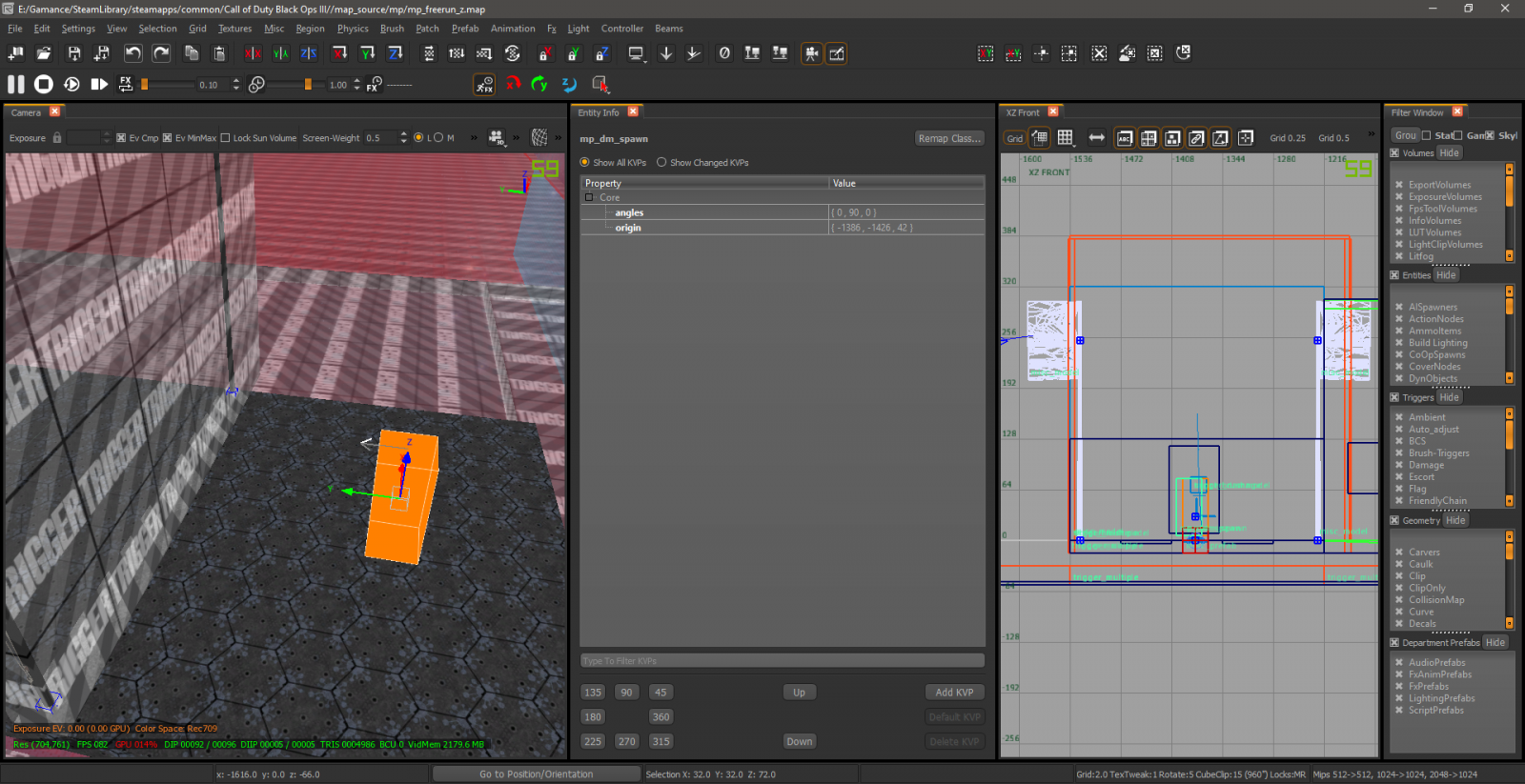
Task: Click the green rotate Y icon
Action: 539,85
